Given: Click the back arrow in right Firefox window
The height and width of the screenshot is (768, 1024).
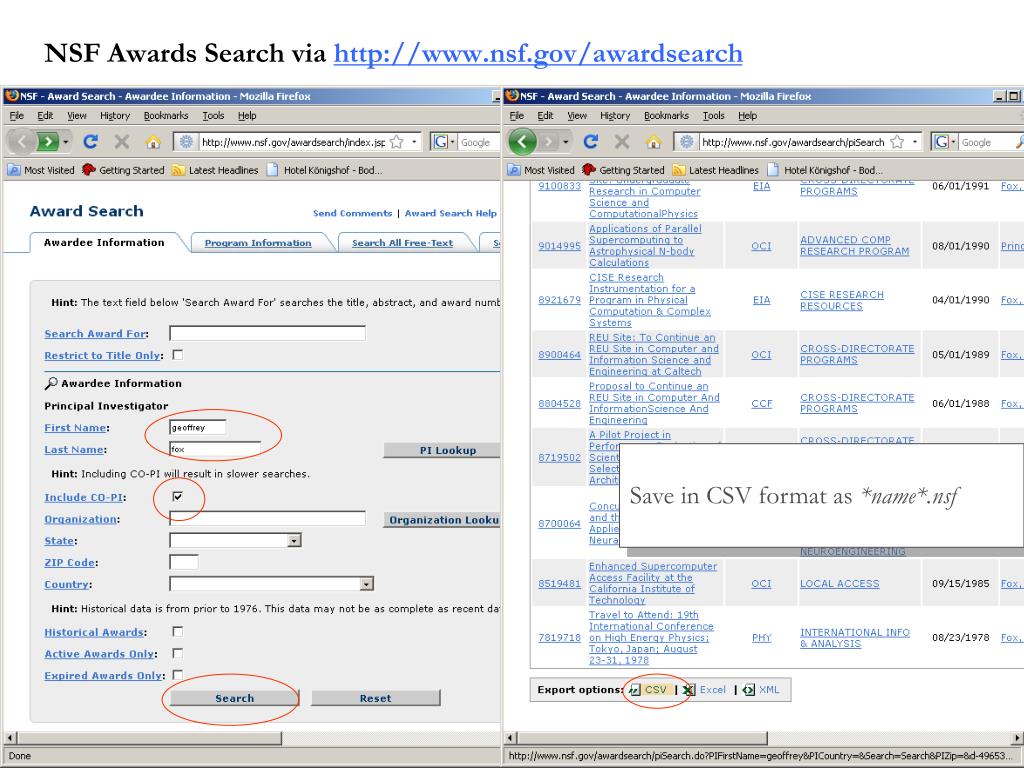Looking at the screenshot, I should [x=522, y=142].
